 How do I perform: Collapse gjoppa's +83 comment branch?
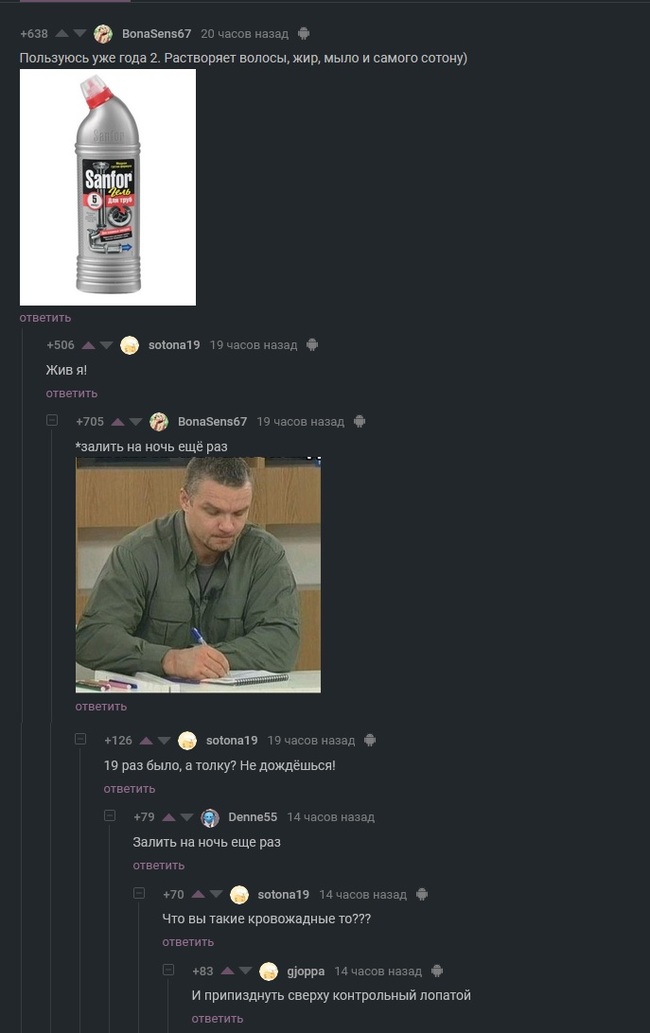tap(168, 970)
